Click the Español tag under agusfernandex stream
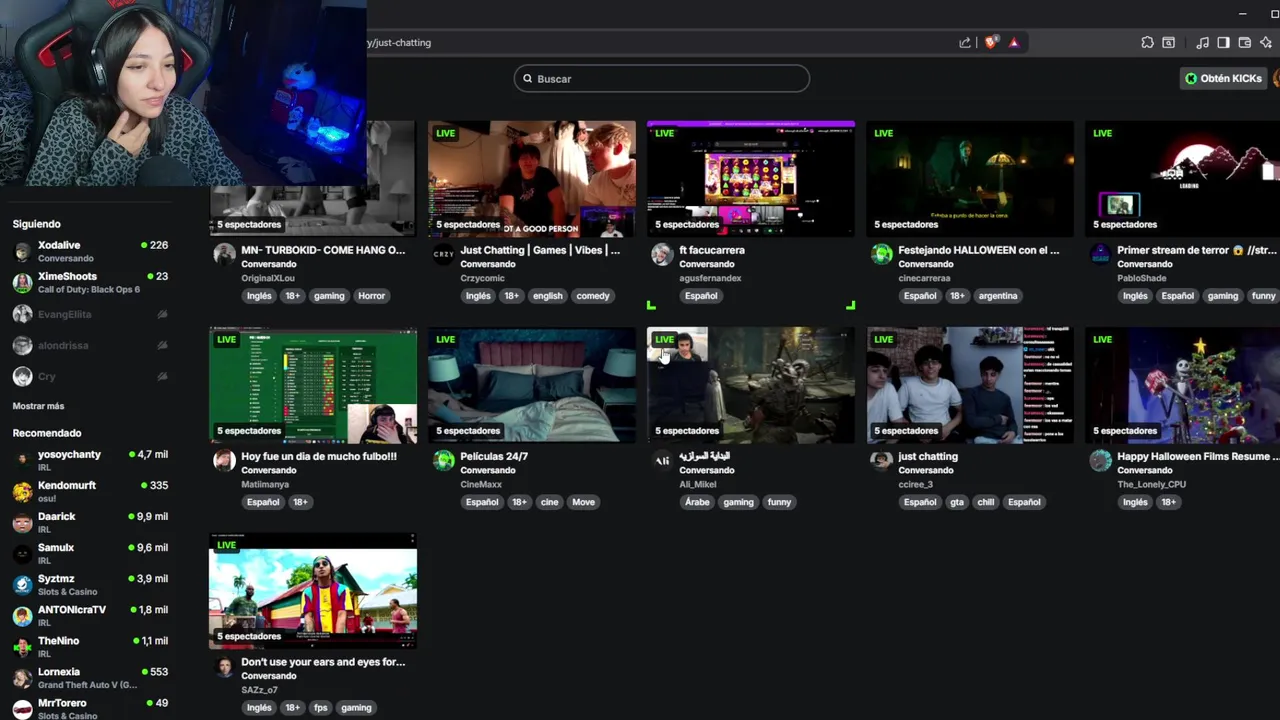The height and width of the screenshot is (720, 1280). 701,296
